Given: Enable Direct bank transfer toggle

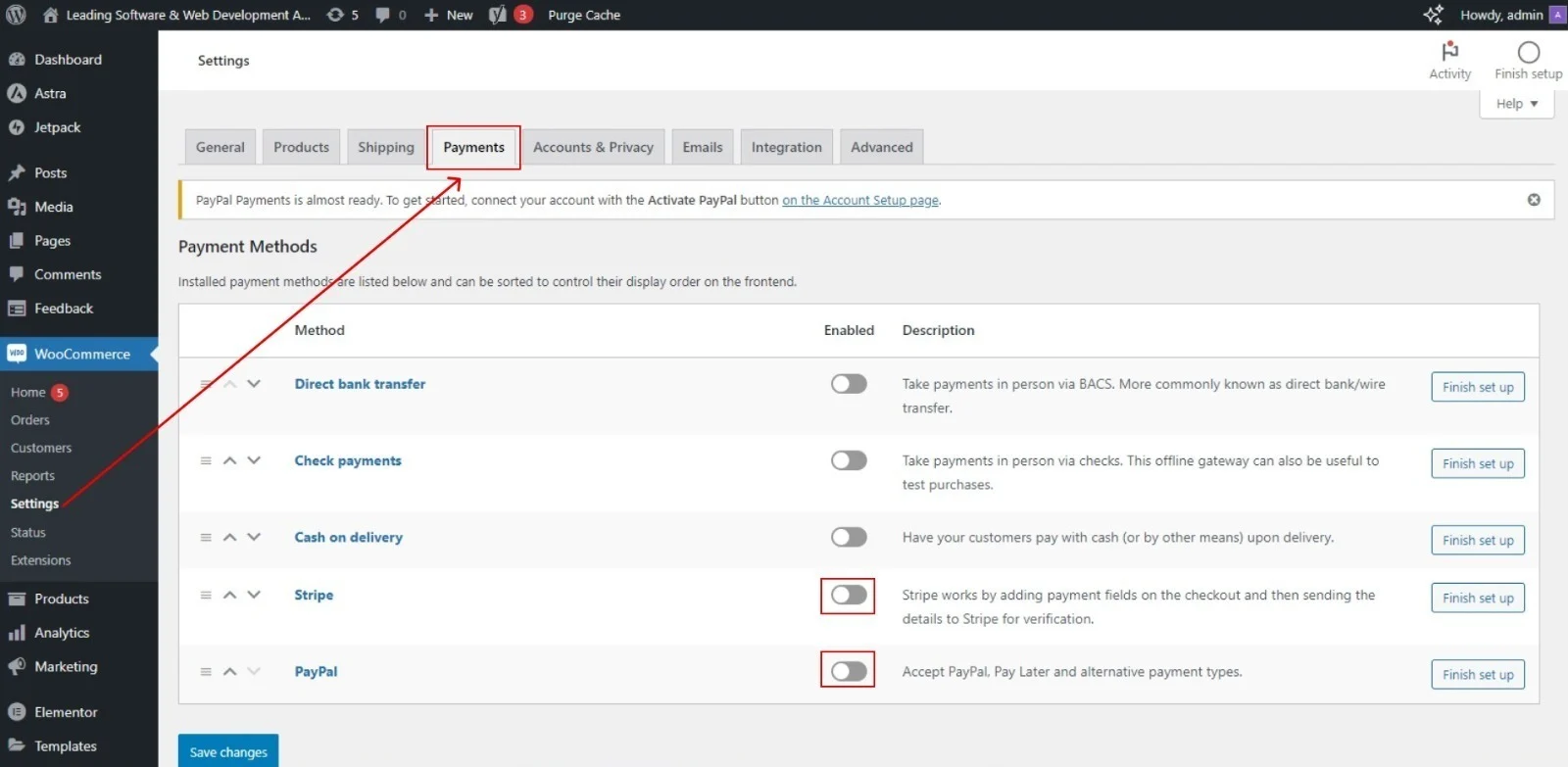Looking at the screenshot, I should (x=849, y=384).
